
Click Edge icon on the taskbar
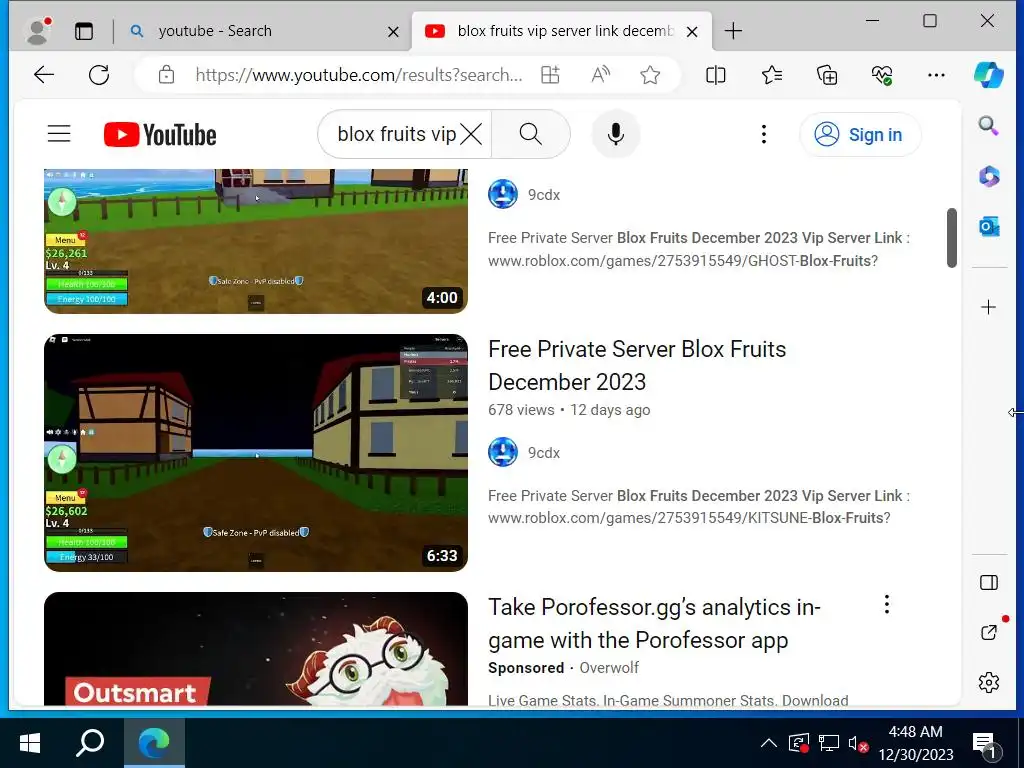(154, 743)
